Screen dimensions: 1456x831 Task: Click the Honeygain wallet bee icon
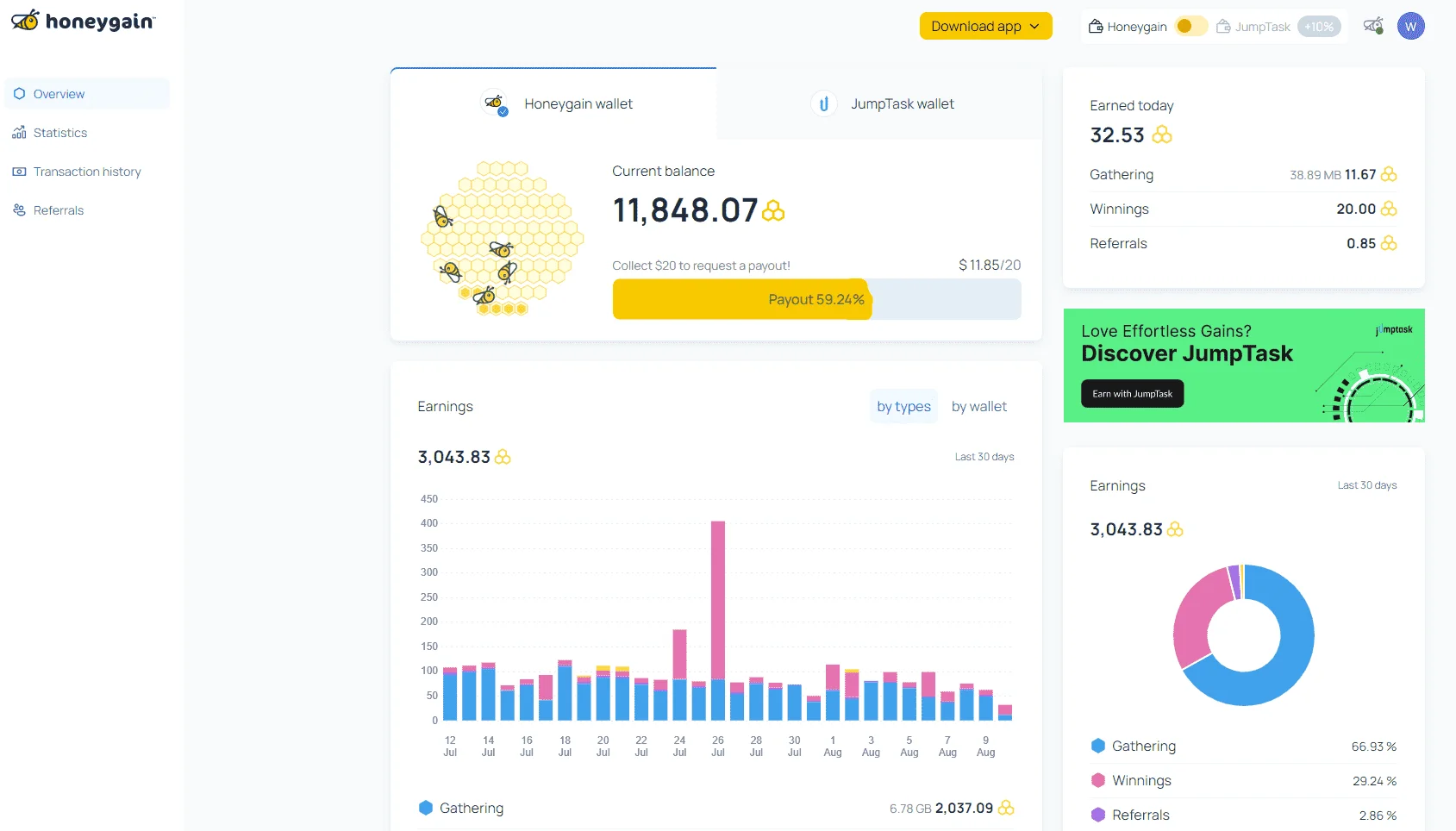tap(494, 103)
